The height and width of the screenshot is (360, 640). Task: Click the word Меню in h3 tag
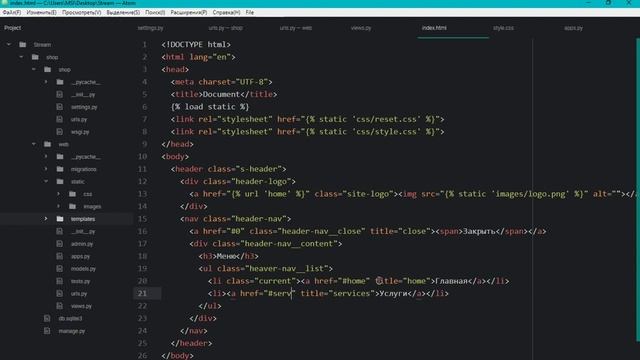(226, 256)
